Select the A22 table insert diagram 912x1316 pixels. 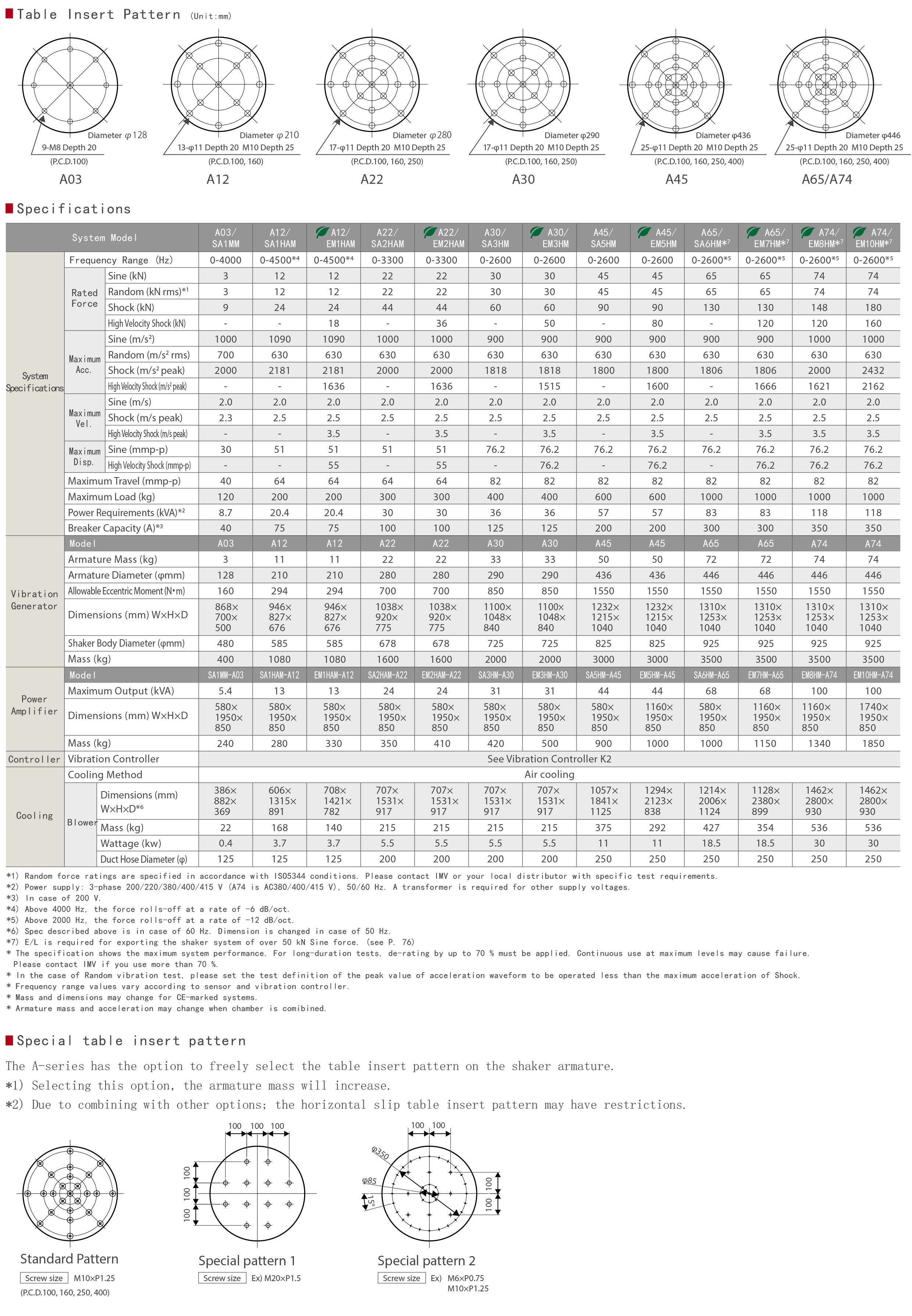coord(372,85)
